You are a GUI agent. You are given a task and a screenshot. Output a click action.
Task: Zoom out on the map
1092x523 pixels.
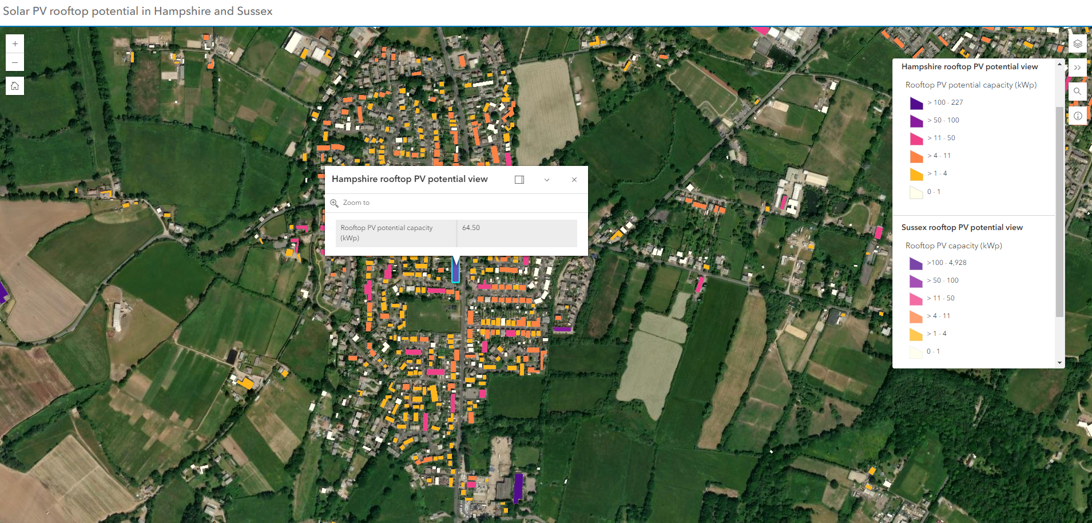click(x=15, y=63)
